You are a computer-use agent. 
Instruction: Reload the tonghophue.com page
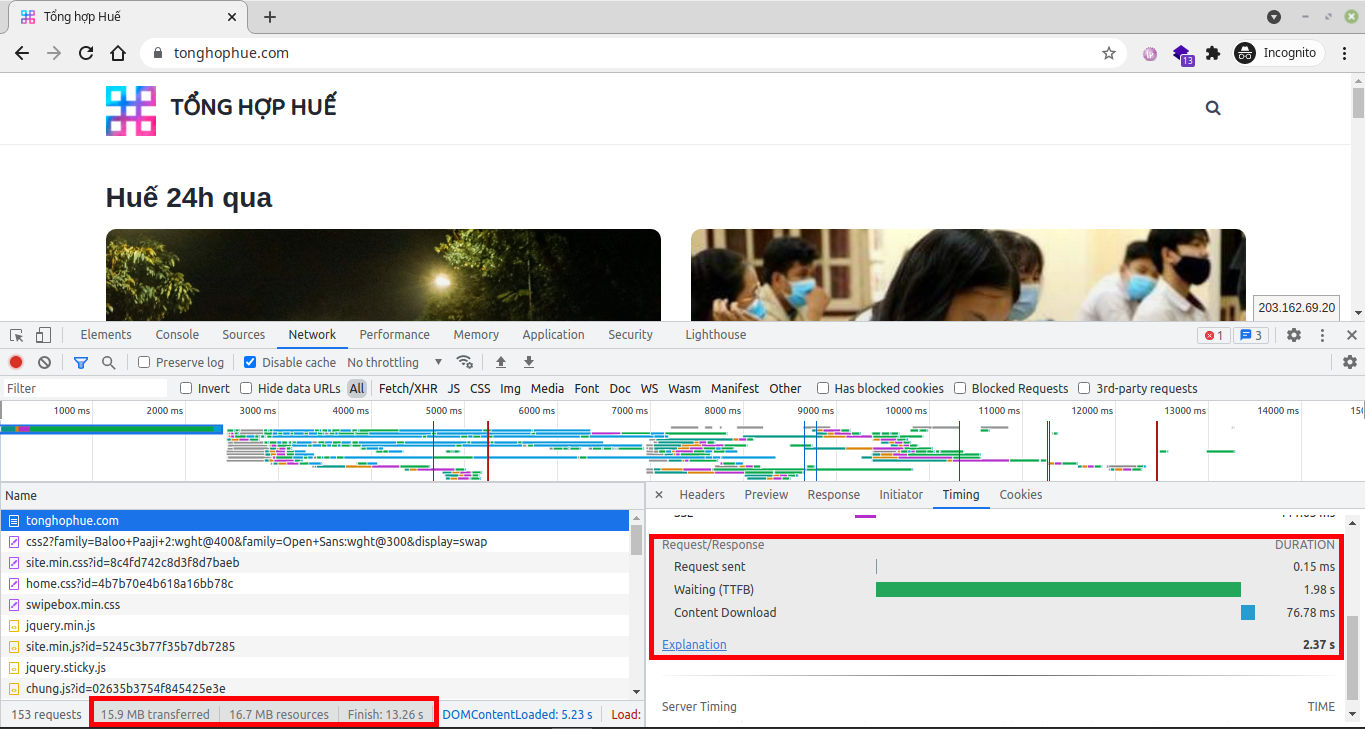[x=86, y=53]
